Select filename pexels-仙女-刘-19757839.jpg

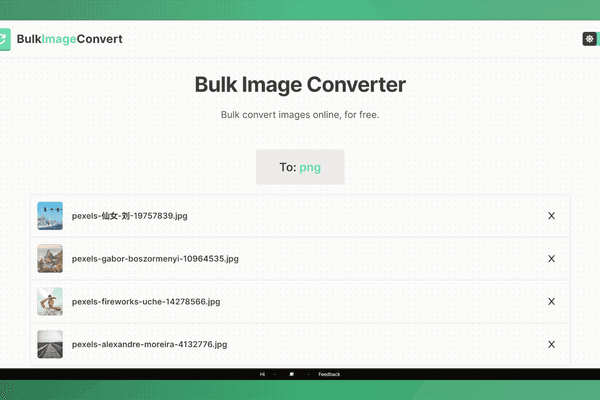130,216
